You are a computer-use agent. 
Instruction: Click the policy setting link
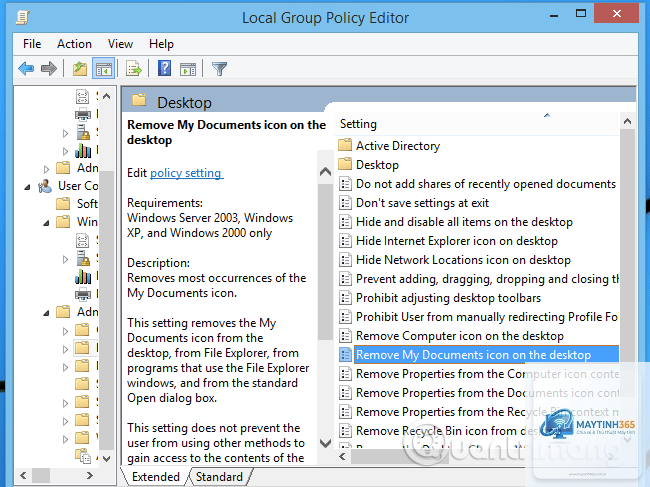tap(187, 173)
